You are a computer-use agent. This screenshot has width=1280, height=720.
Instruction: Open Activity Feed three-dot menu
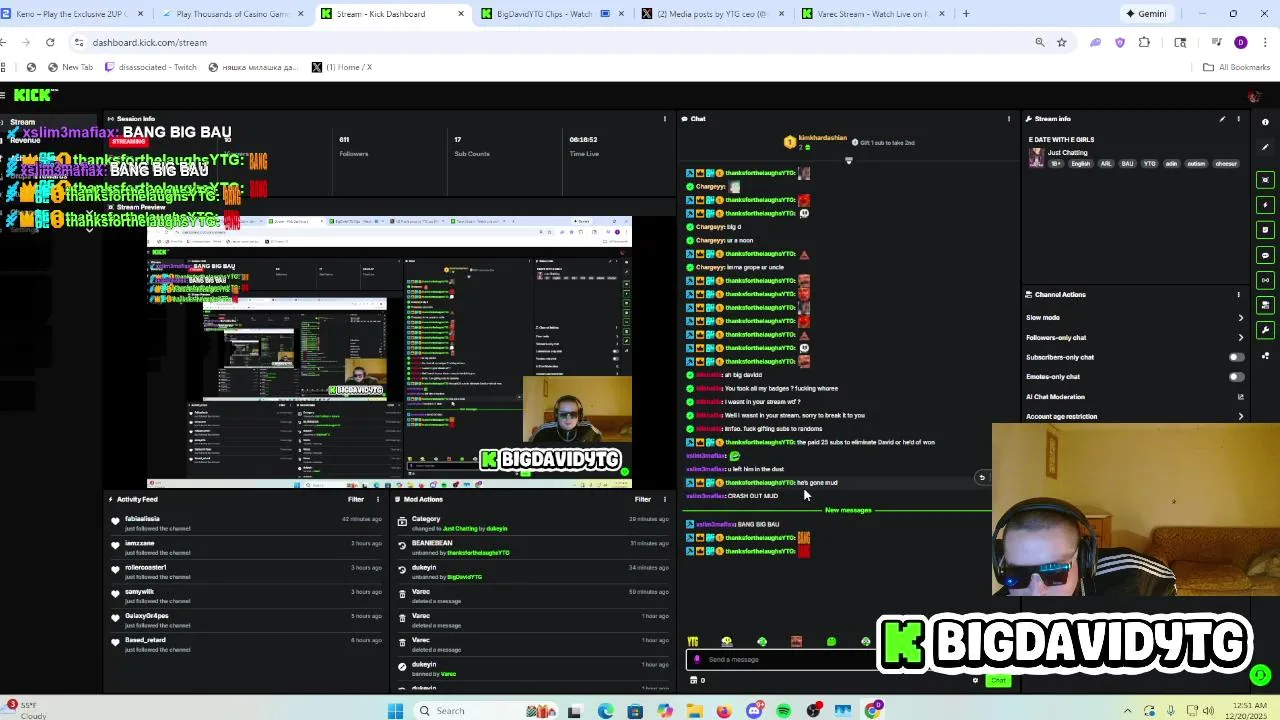point(377,499)
